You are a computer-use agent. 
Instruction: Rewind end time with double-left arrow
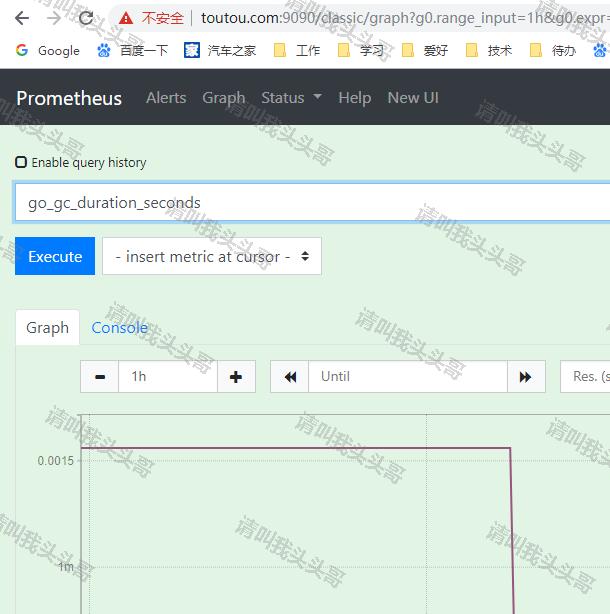tap(290, 377)
